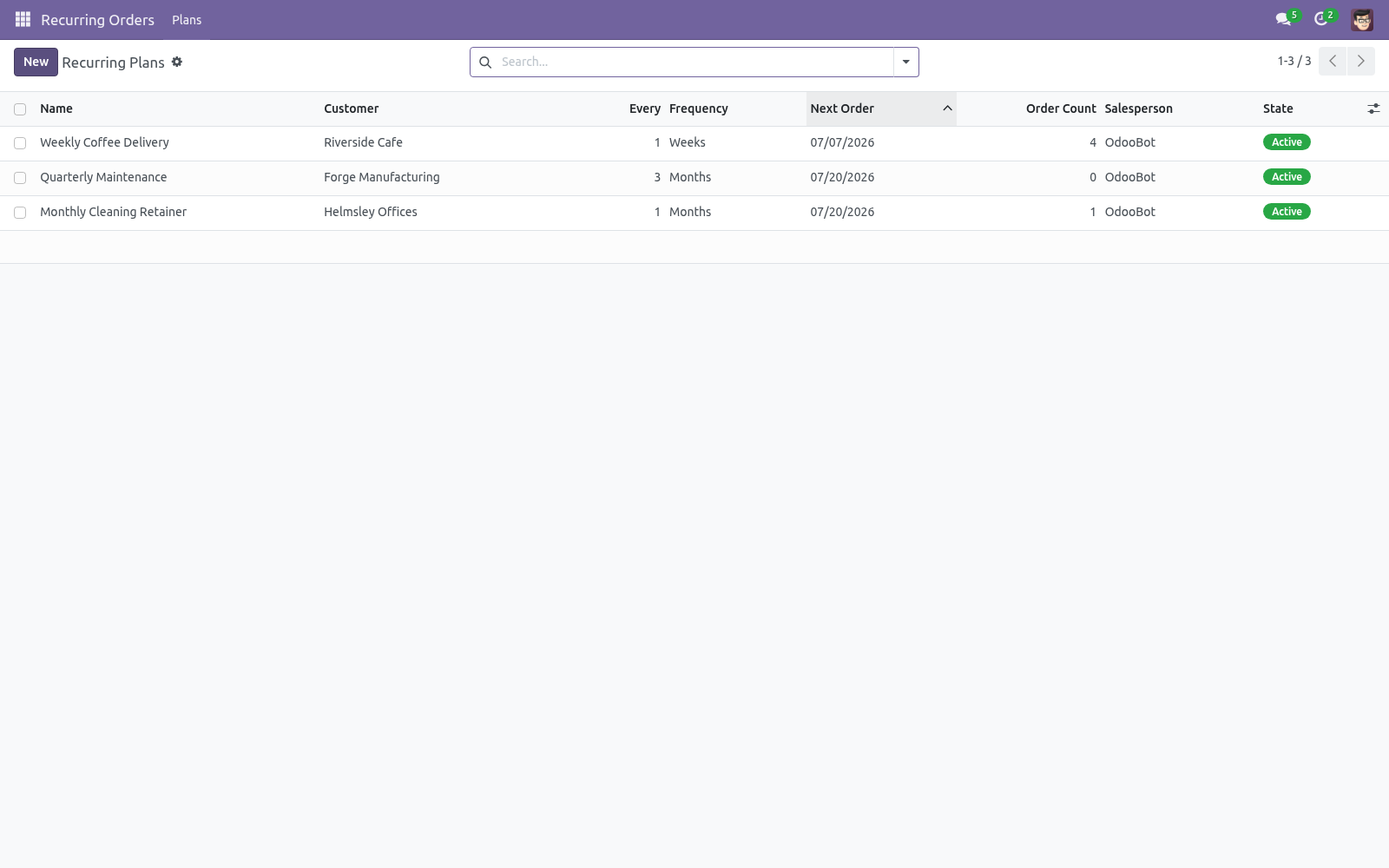The image size is (1389, 868).
Task: Click OdooBot in the Quarterly Maintenance row
Action: [x=1129, y=177]
